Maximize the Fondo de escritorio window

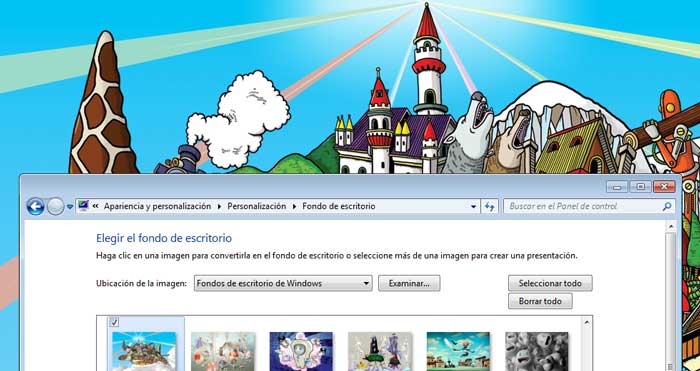pyautogui.click(x=641, y=187)
